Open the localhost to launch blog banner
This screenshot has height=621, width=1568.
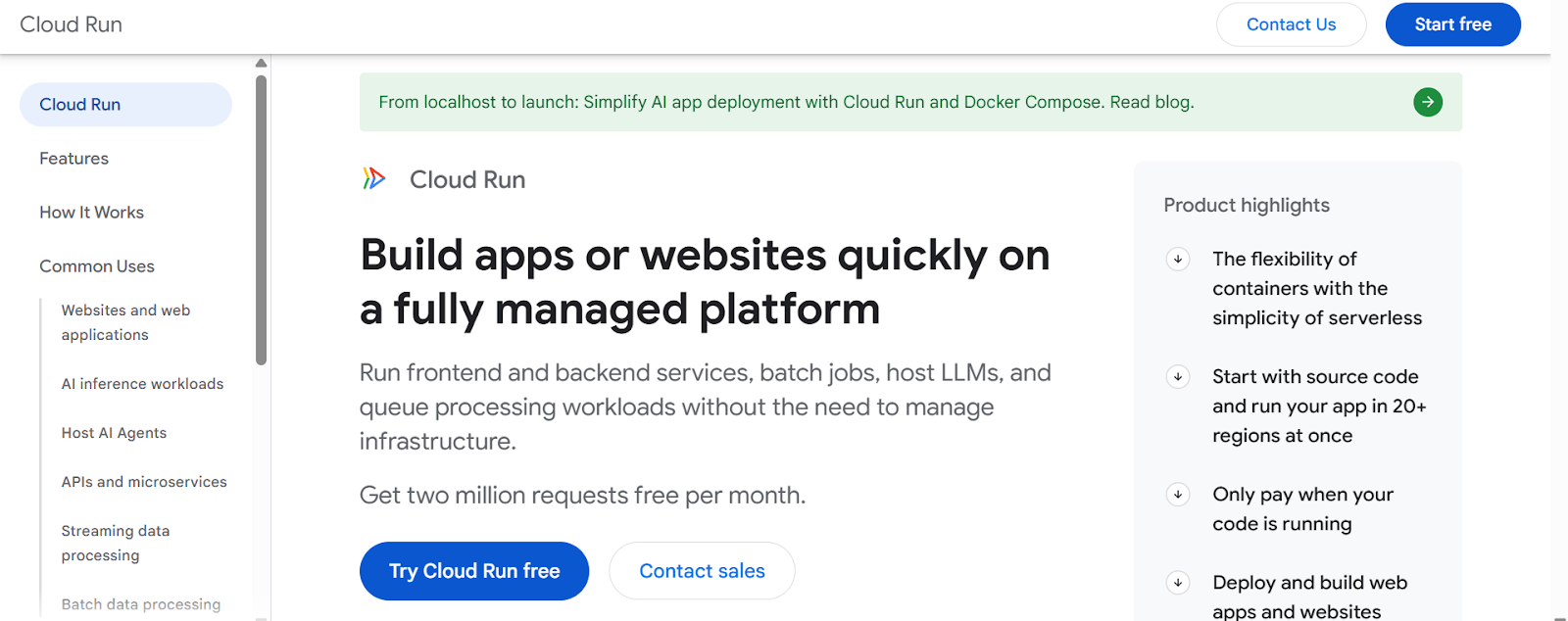910,102
